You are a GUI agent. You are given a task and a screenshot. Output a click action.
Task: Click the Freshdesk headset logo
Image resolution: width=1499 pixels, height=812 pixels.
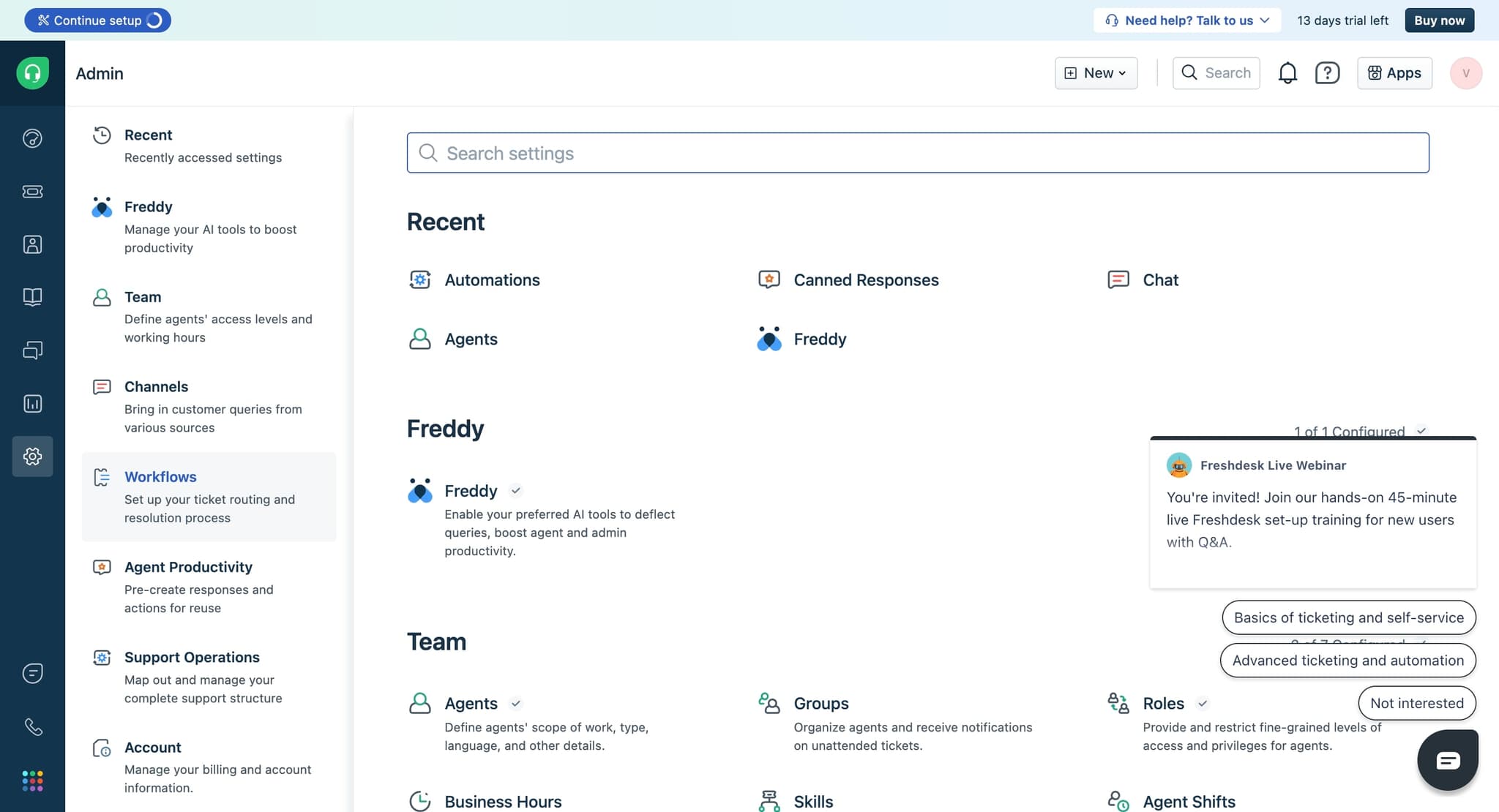coord(32,73)
